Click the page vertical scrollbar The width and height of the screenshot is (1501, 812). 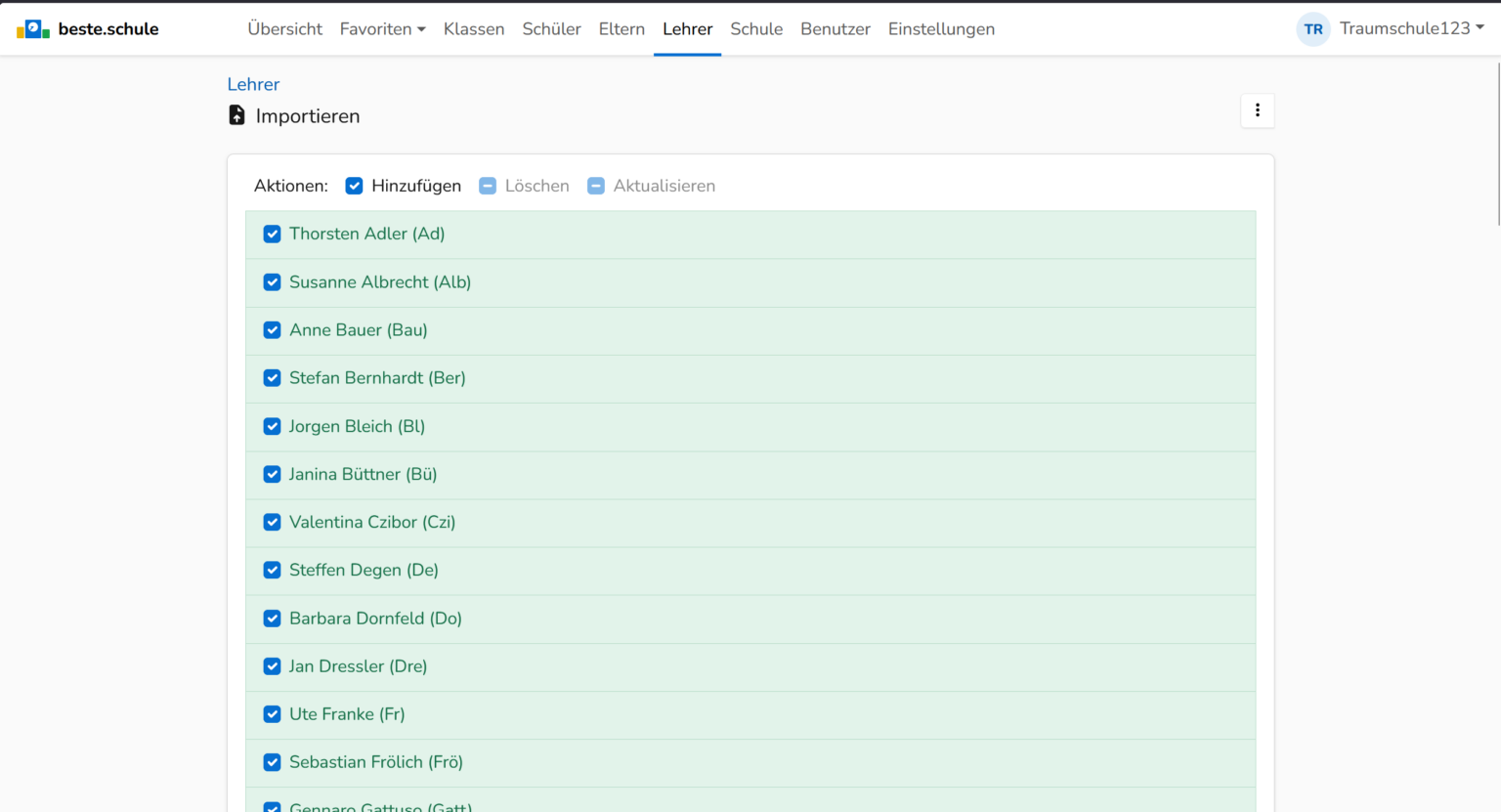coord(1497,145)
